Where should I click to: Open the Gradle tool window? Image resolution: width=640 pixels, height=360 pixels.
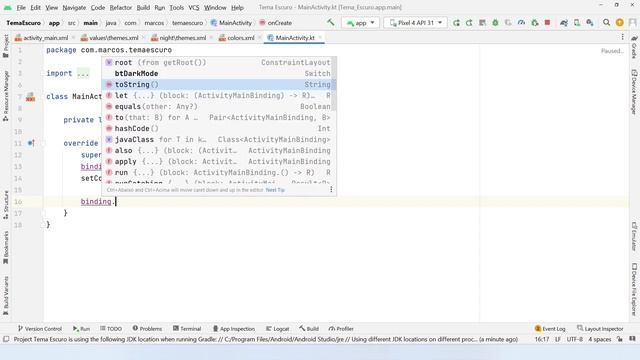[x=634, y=47]
